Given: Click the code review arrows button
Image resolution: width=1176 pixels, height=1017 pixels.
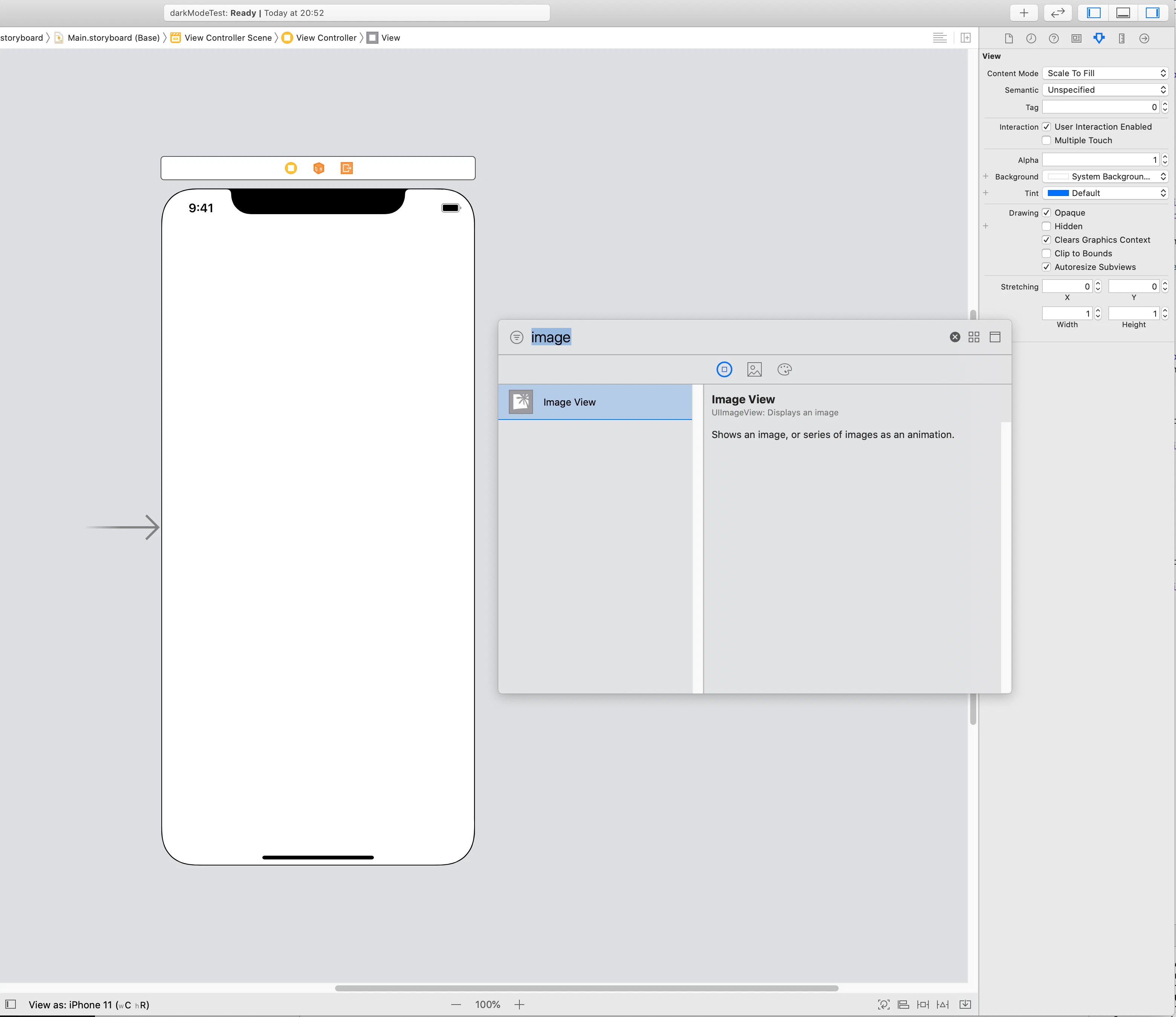Looking at the screenshot, I should click(x=1058, y=12).
